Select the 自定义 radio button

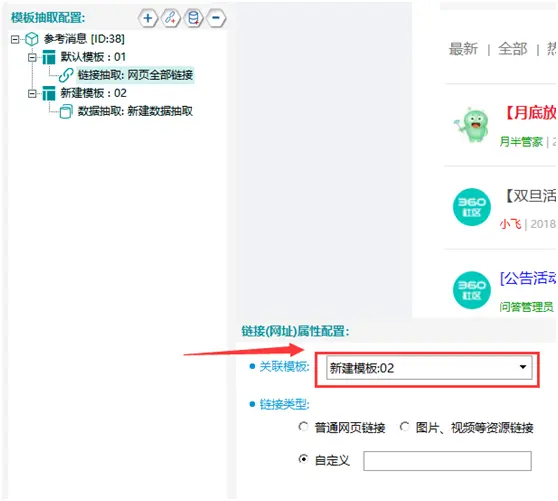tap(303, 459)
